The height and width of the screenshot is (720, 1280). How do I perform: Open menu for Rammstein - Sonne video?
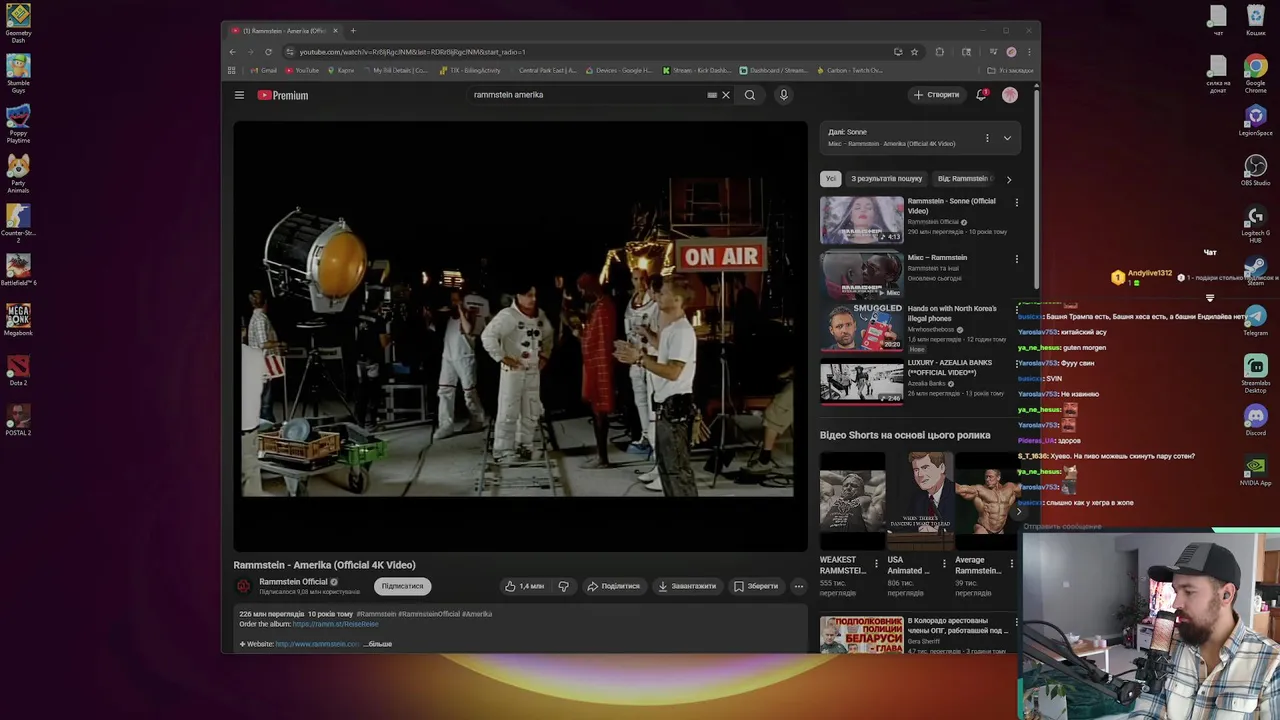(x=1017, y=203)
